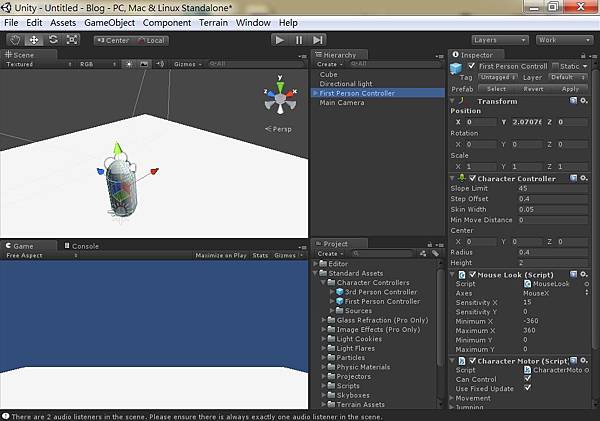Open the Terrain menu

[x=213, y=23]
